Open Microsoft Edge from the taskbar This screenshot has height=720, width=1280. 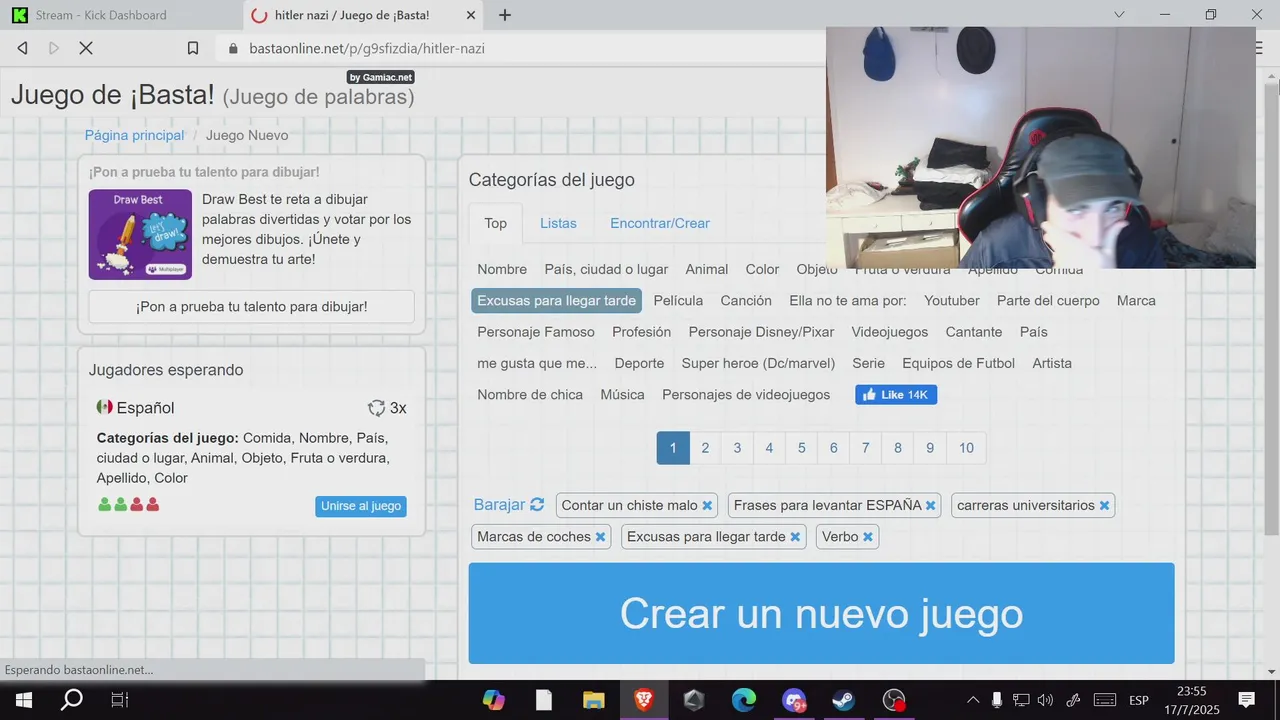pos(744,700)
